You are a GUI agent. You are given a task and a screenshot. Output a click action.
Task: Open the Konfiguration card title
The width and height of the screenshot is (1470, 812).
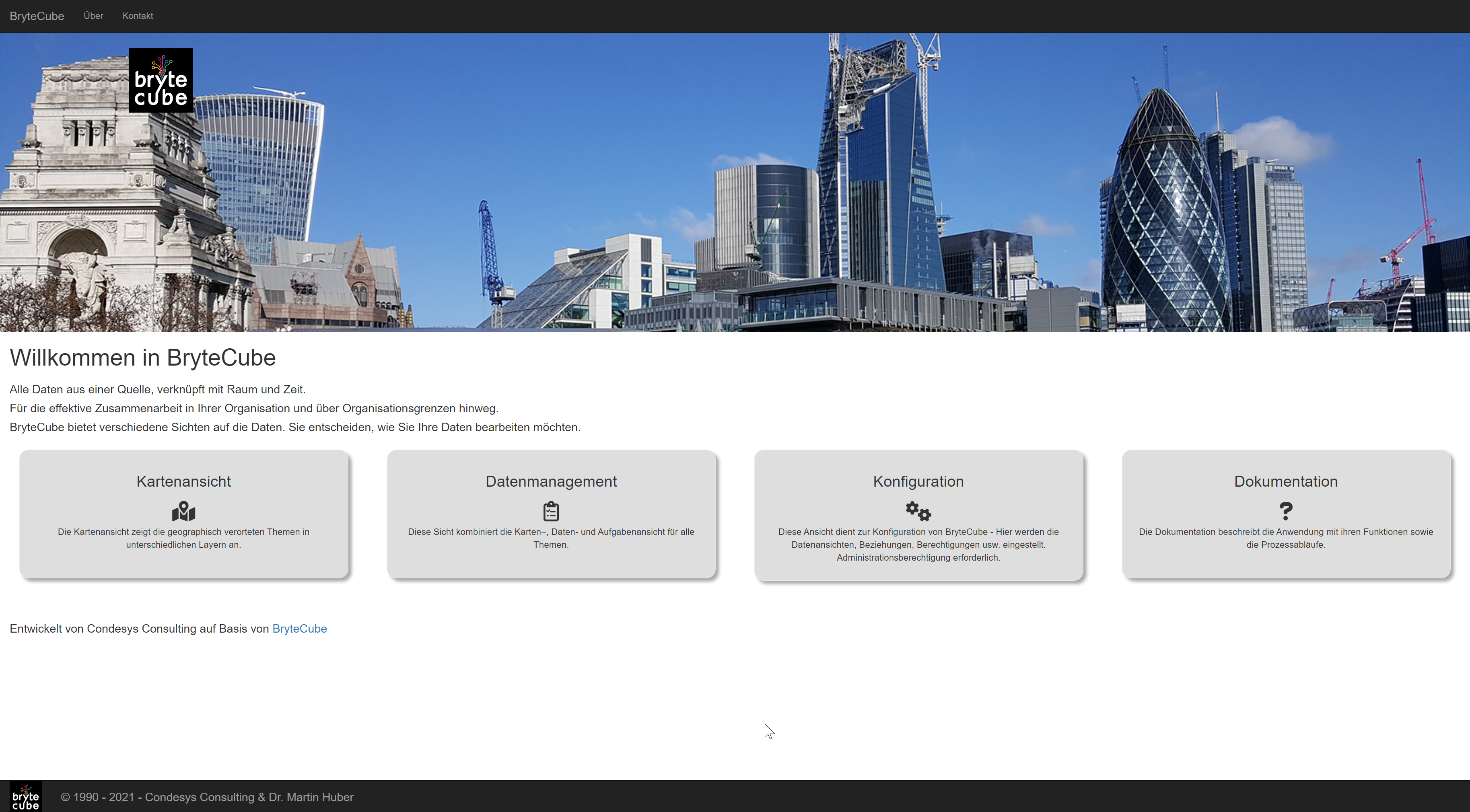918,481
